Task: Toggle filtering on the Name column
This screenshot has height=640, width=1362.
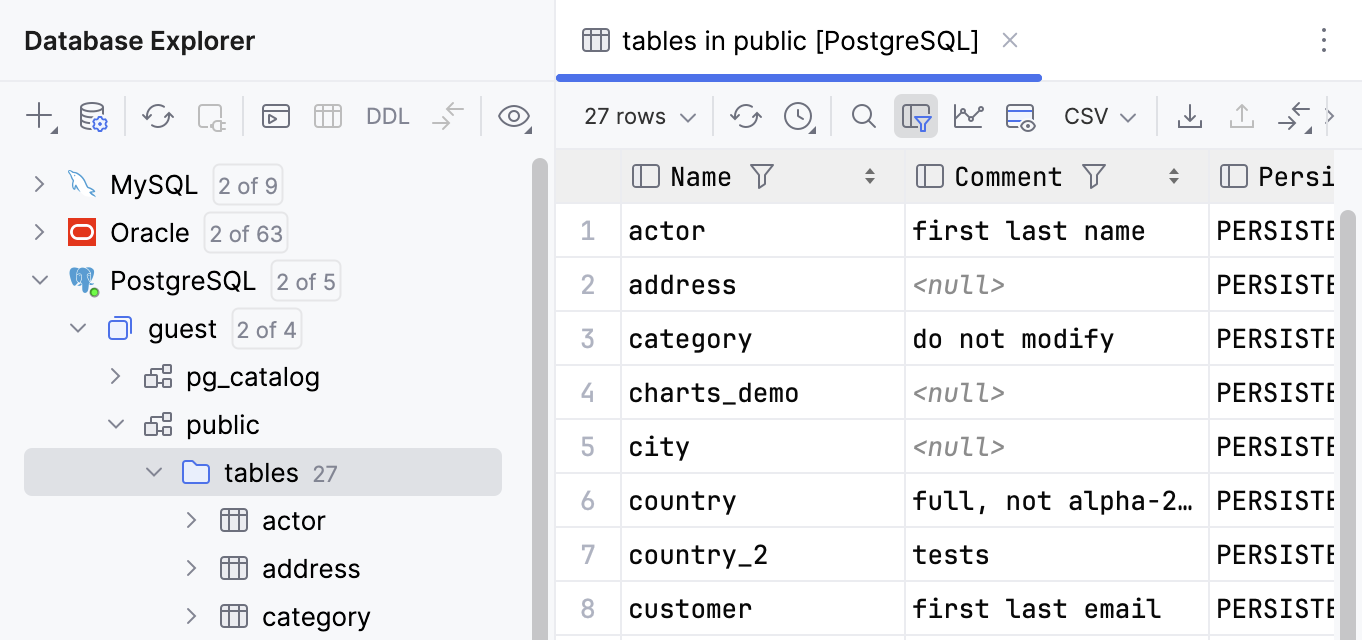Action: tap(761, 176)
